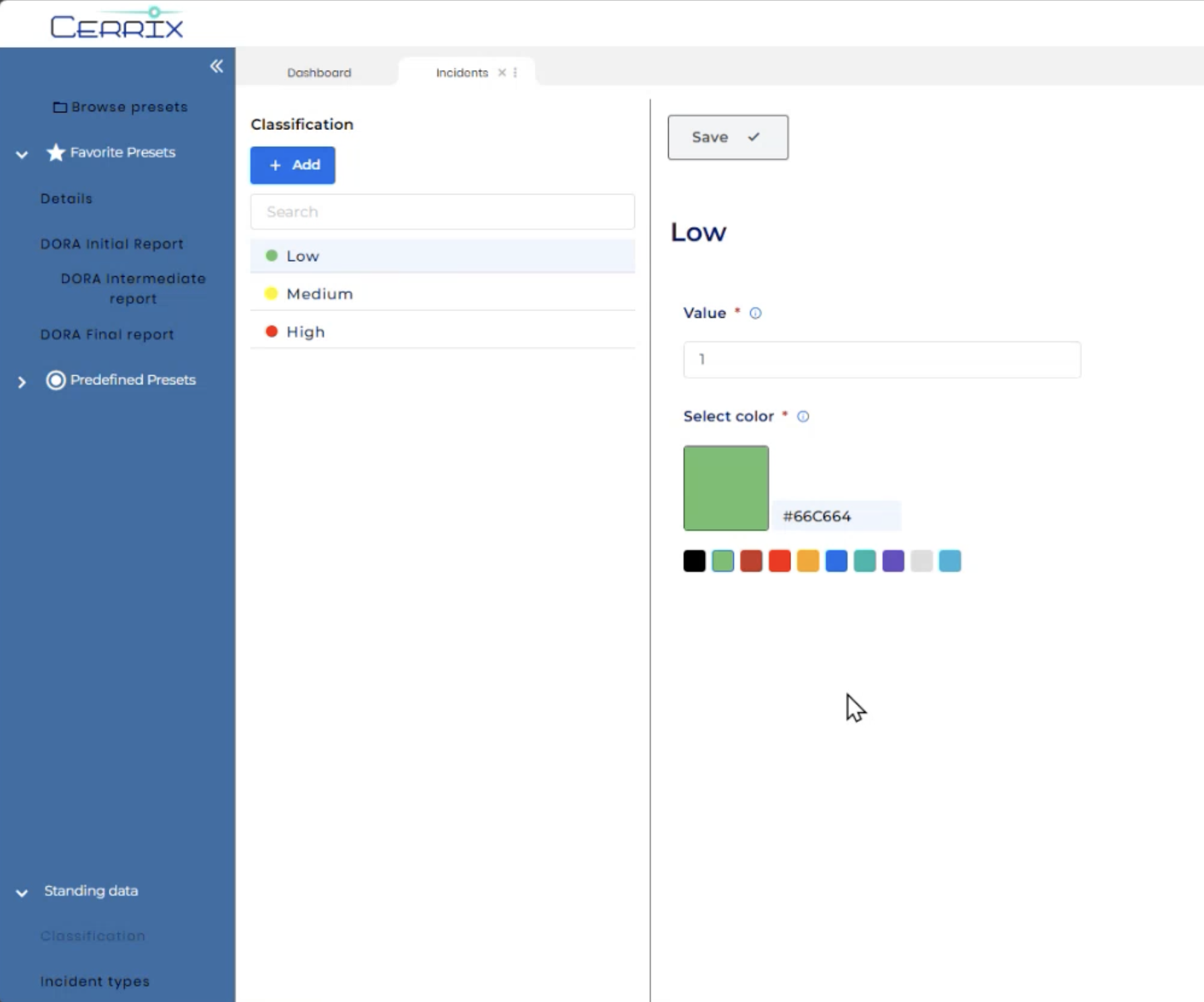Choose the black color swatch

[694, 561]
